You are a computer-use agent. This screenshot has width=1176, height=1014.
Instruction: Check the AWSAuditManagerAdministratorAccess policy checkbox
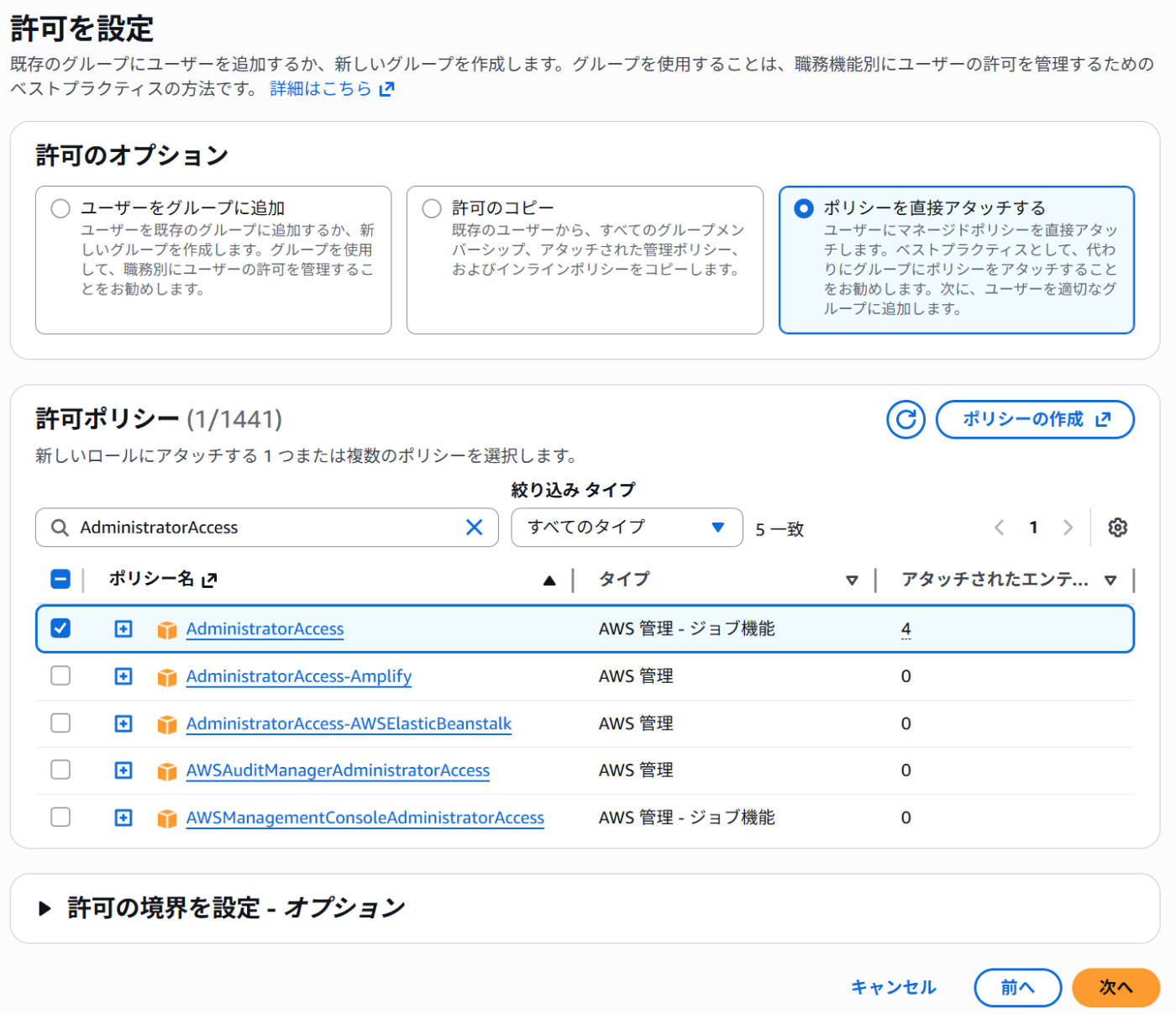click(60, 770)
